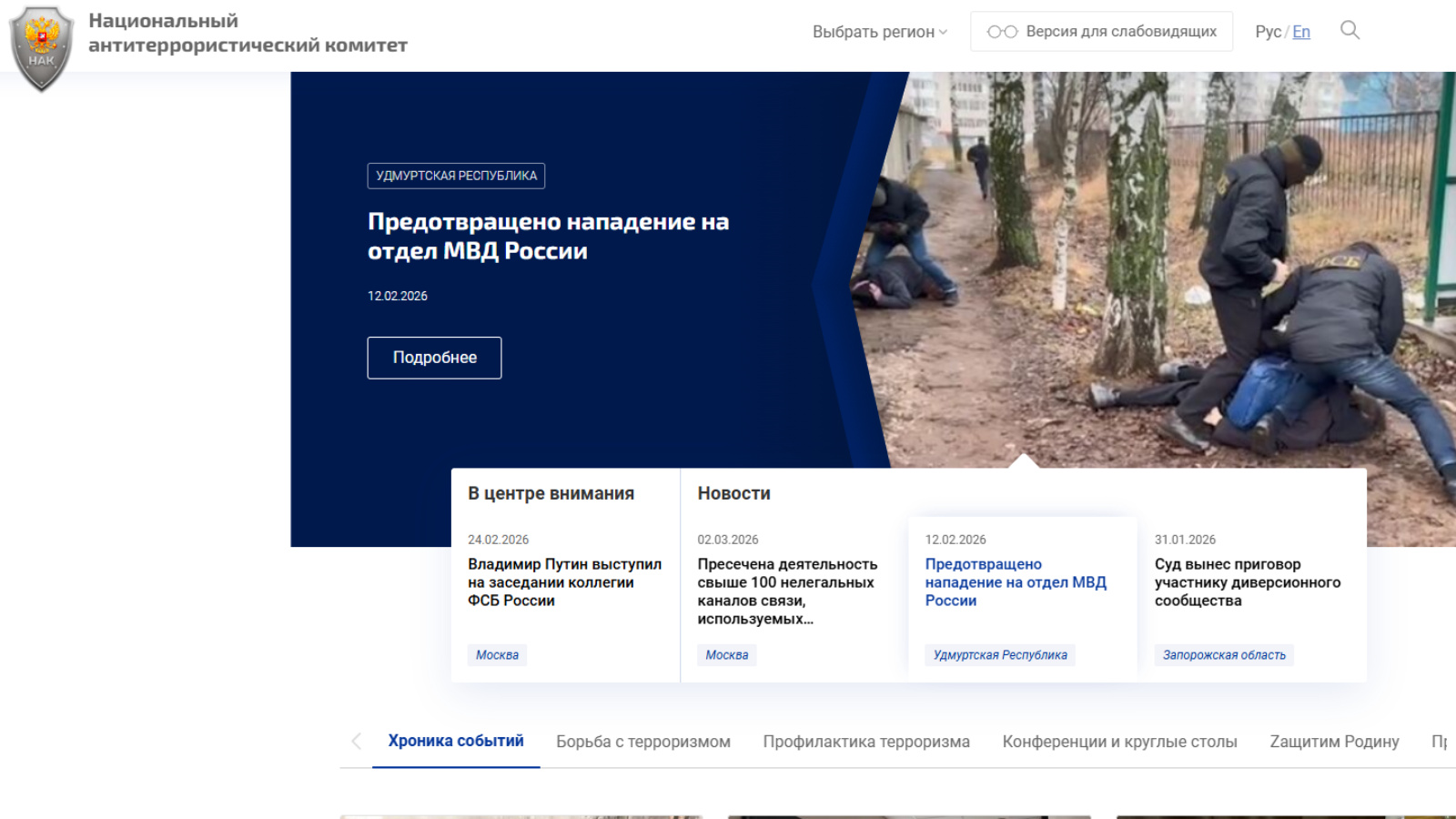Open the search magnifier icon
Image resolution: width=1456 pixels, height=819 pixels.
1350,31
